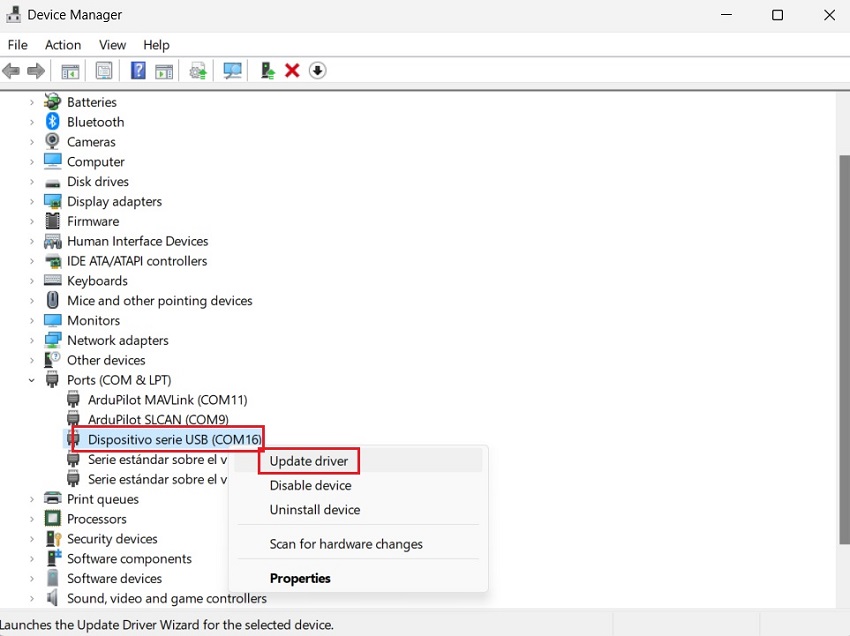Toggle the console tree visibility icon

click(x=69, y=70)
